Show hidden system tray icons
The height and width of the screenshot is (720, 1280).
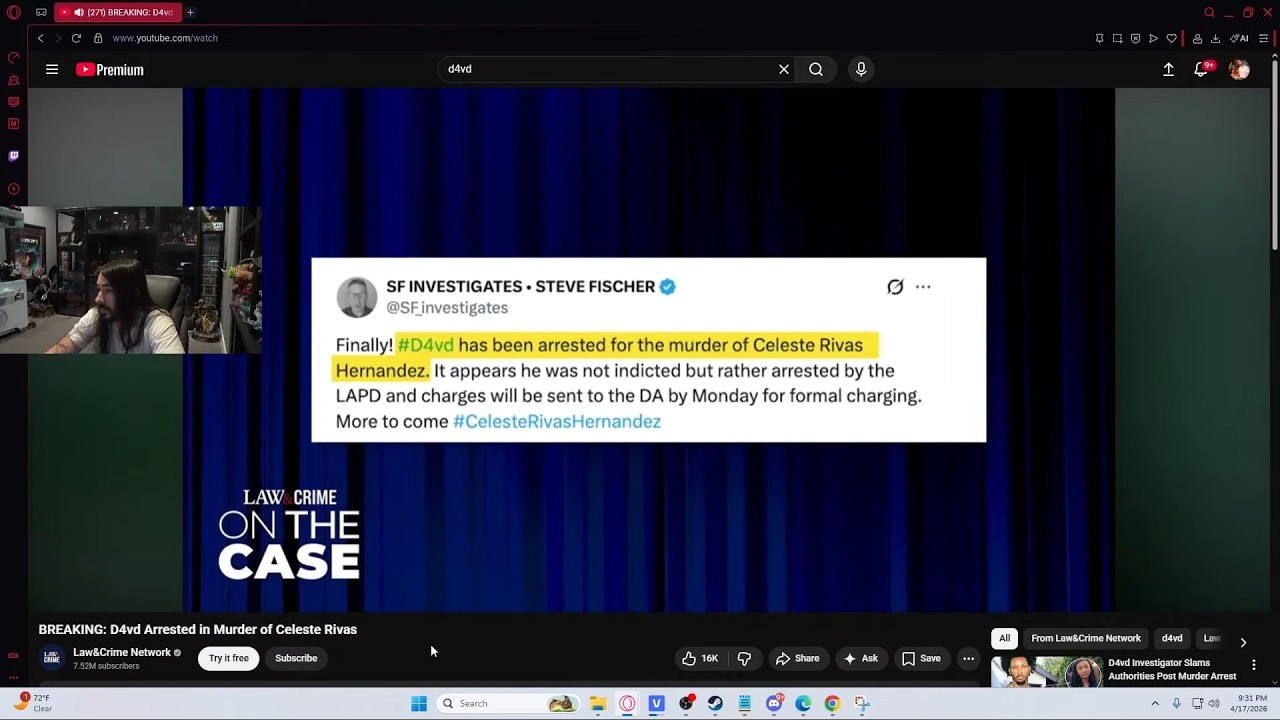1155,704
